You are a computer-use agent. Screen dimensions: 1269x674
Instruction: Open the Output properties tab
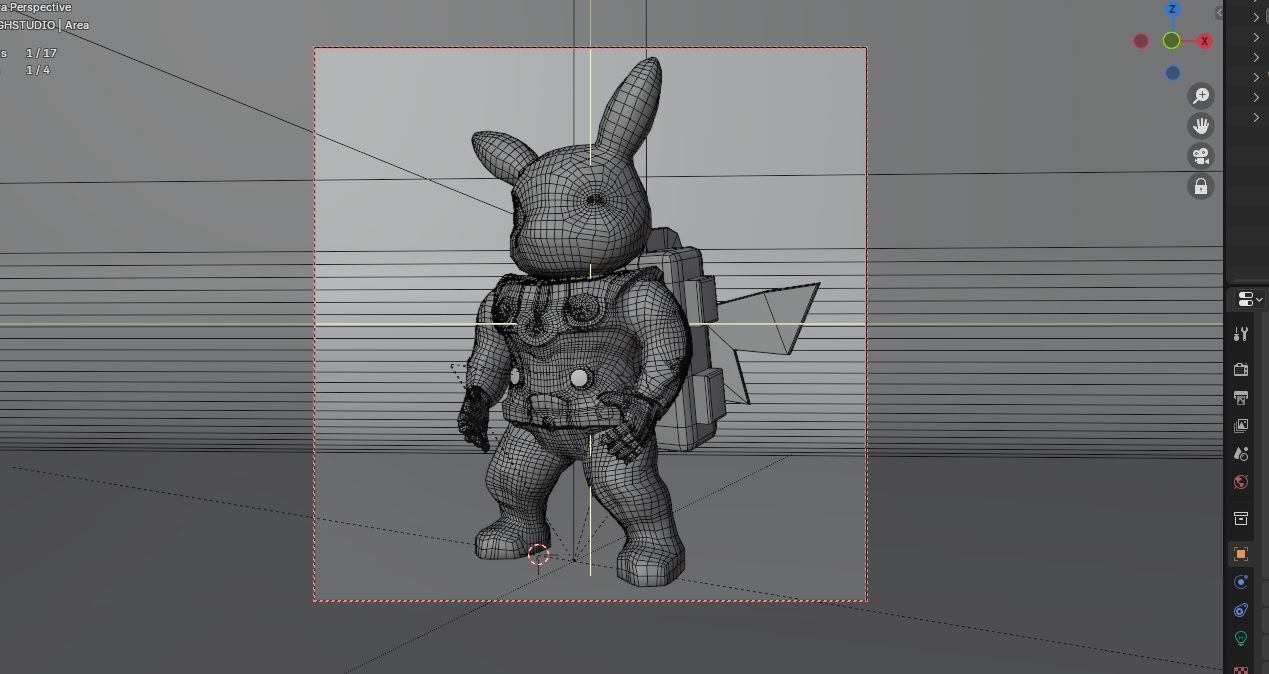pyautogui.click(x=1241, y=398)
